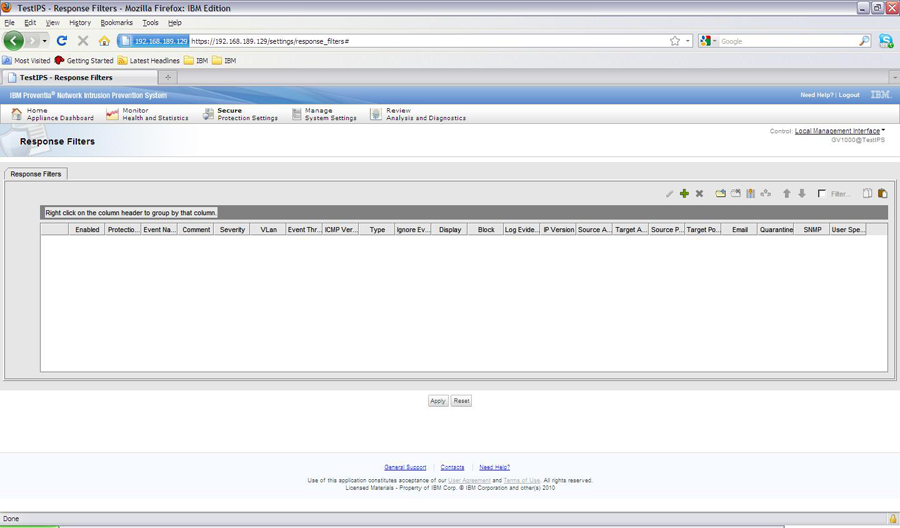The height and width of the screenshot is (528, 900).
Task: Open the Tools menu
Action: [x=150, y=23]
